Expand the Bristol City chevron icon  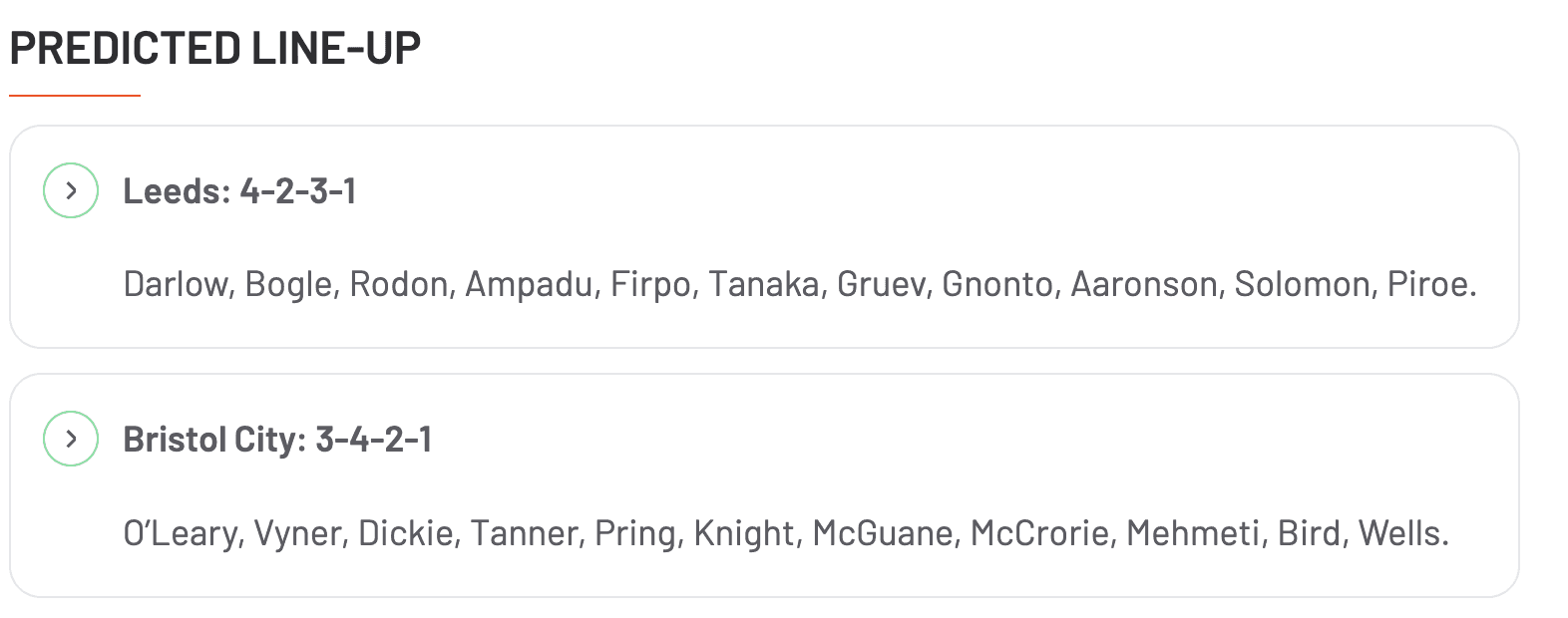[x=71, y=439]
